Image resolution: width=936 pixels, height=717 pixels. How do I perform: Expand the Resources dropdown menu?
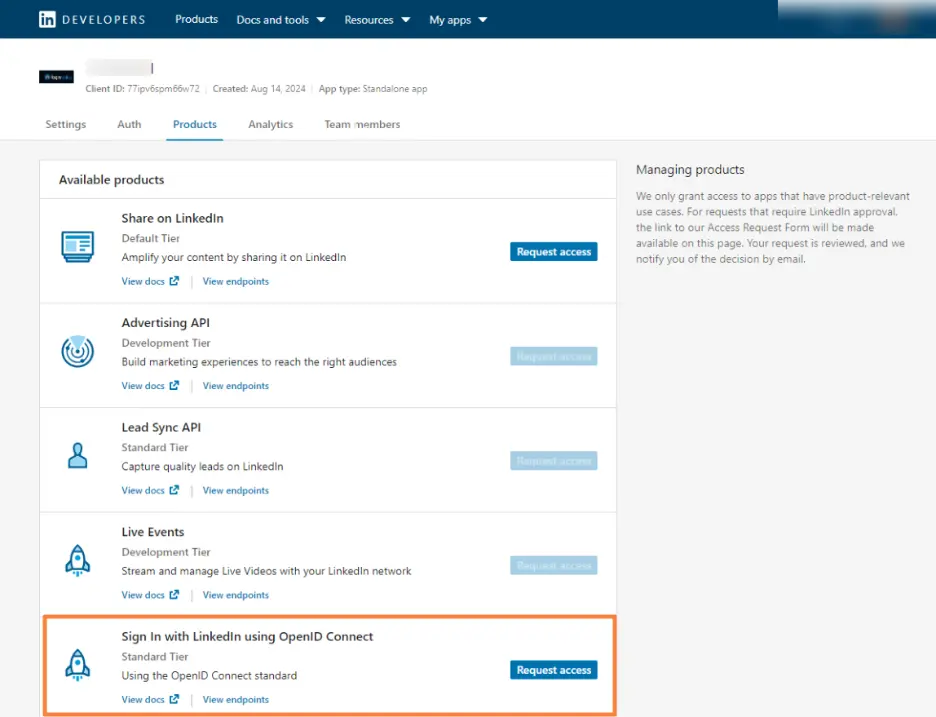(x=377, y=20)
